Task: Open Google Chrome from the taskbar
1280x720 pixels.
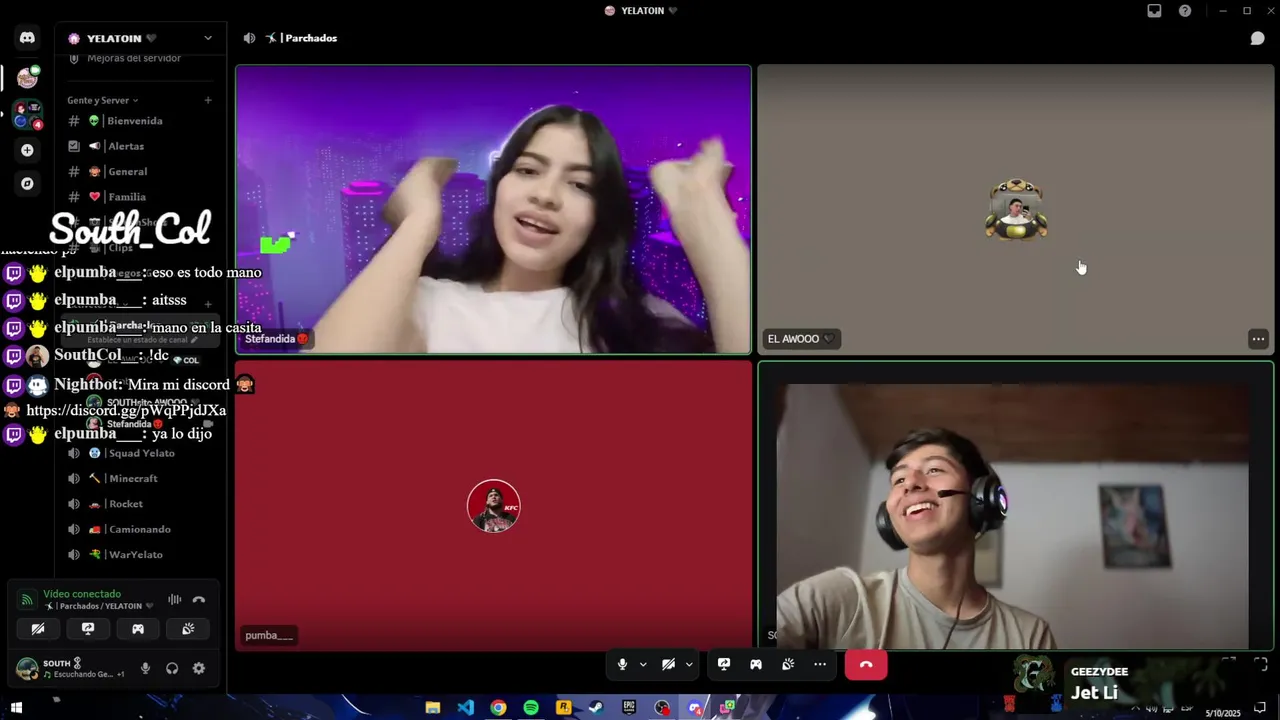Action: 498,708
